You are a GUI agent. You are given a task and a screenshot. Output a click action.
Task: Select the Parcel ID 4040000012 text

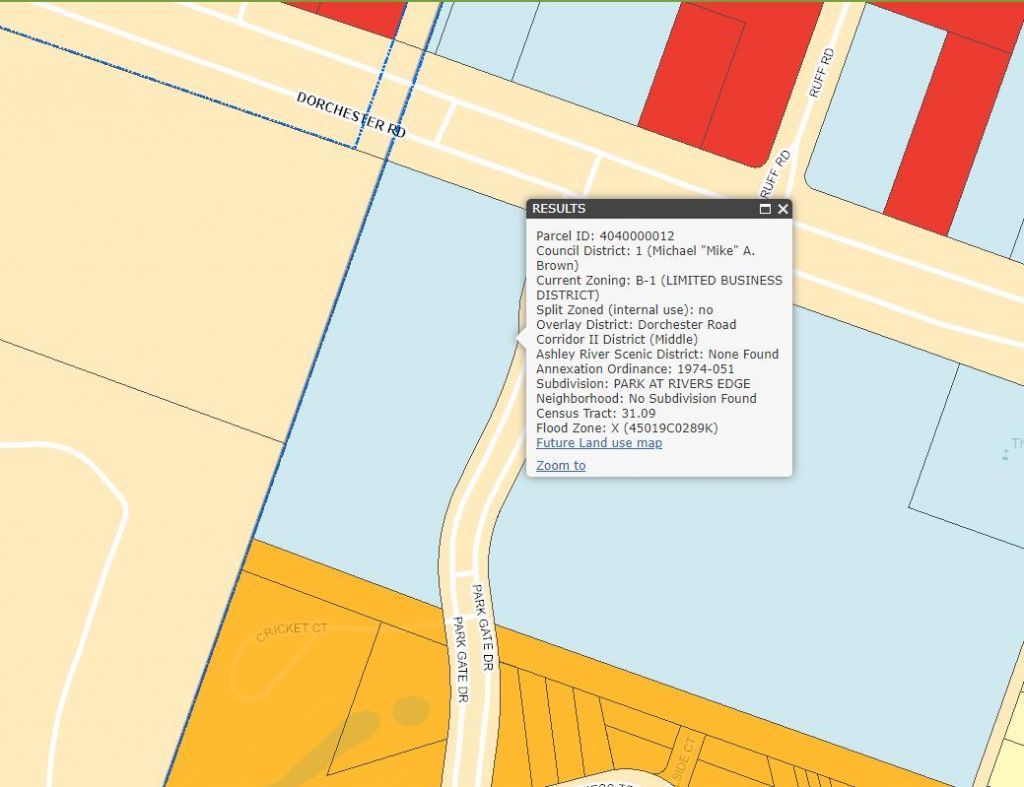click(x=605, y=236)
